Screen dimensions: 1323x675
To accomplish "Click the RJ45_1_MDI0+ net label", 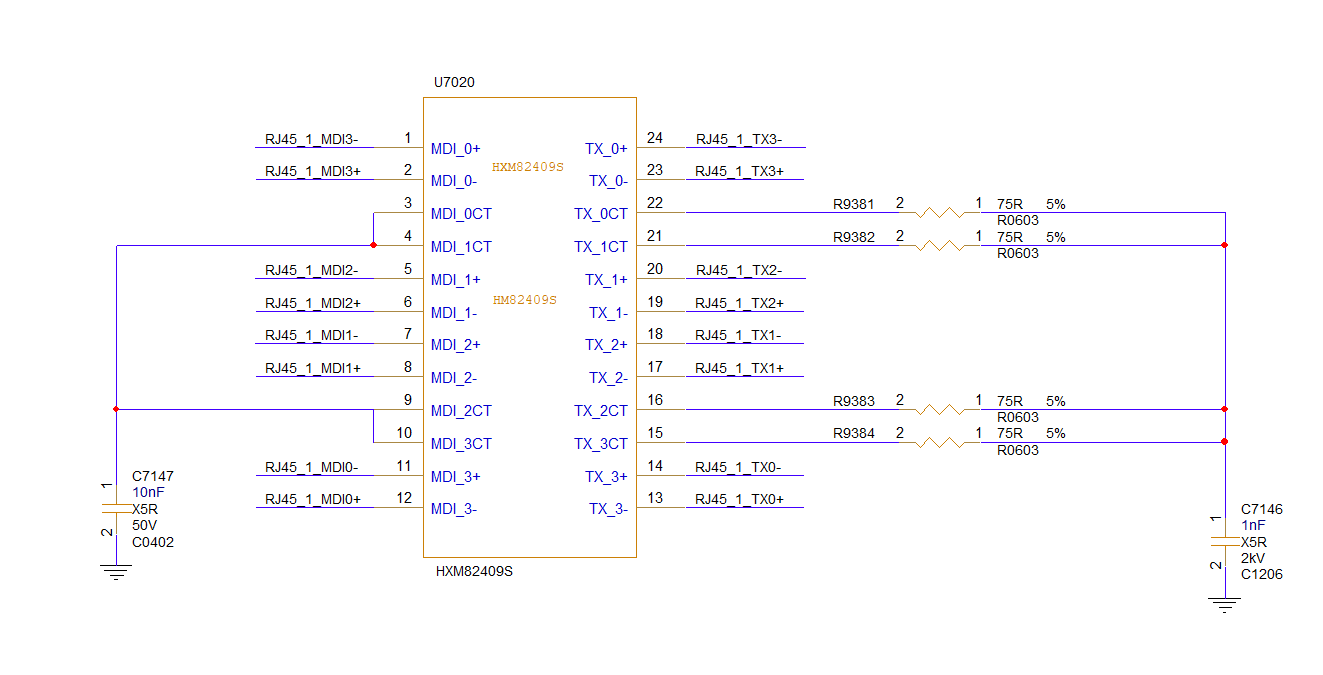I will (312, 500).
